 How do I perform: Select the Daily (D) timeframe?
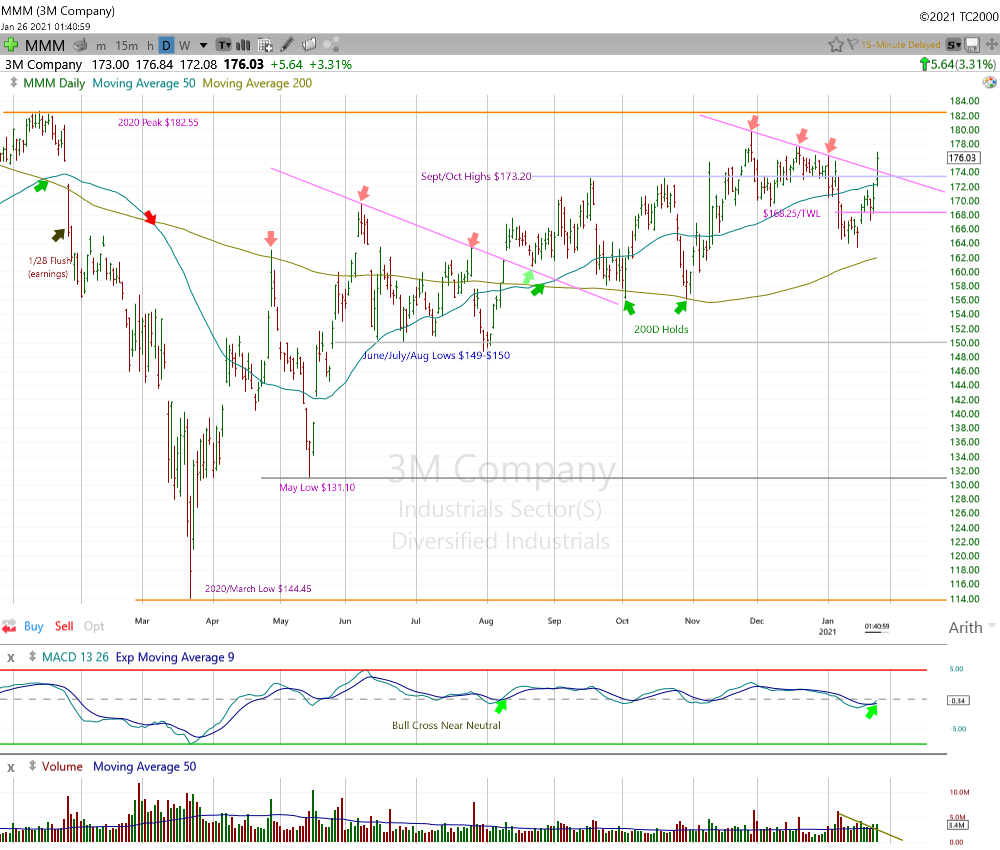click(166, 45)
